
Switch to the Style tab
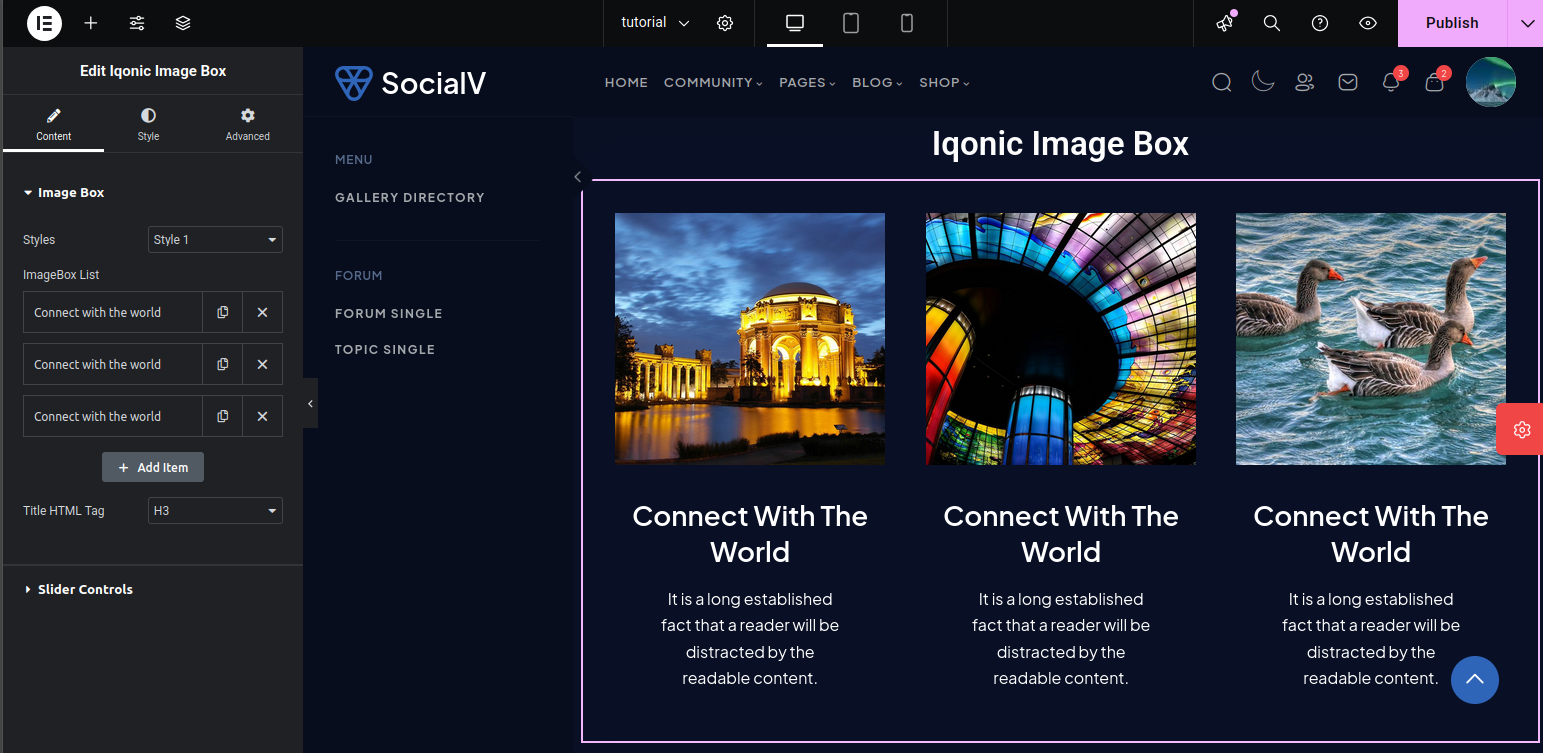pyautogui.click(x=148, y=124)
